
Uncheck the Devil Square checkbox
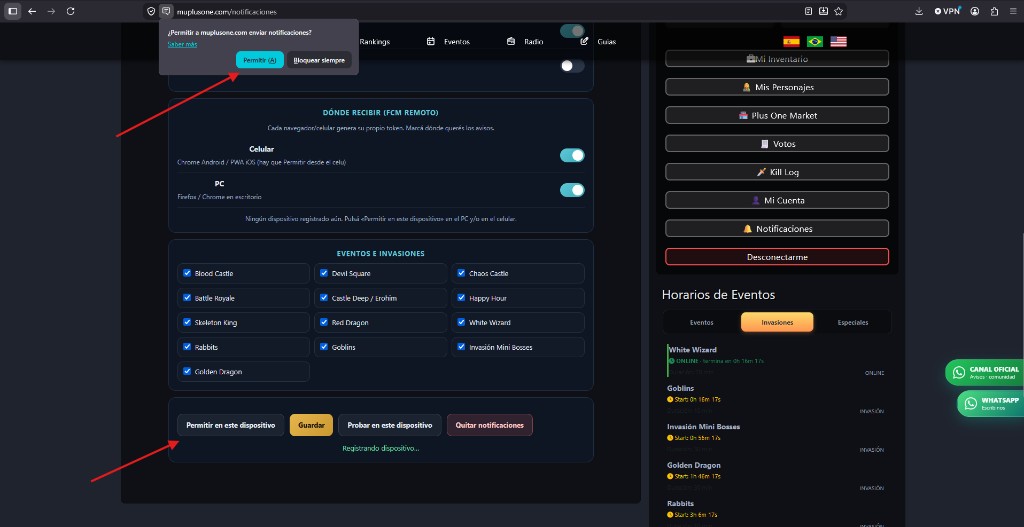point(325,273)
